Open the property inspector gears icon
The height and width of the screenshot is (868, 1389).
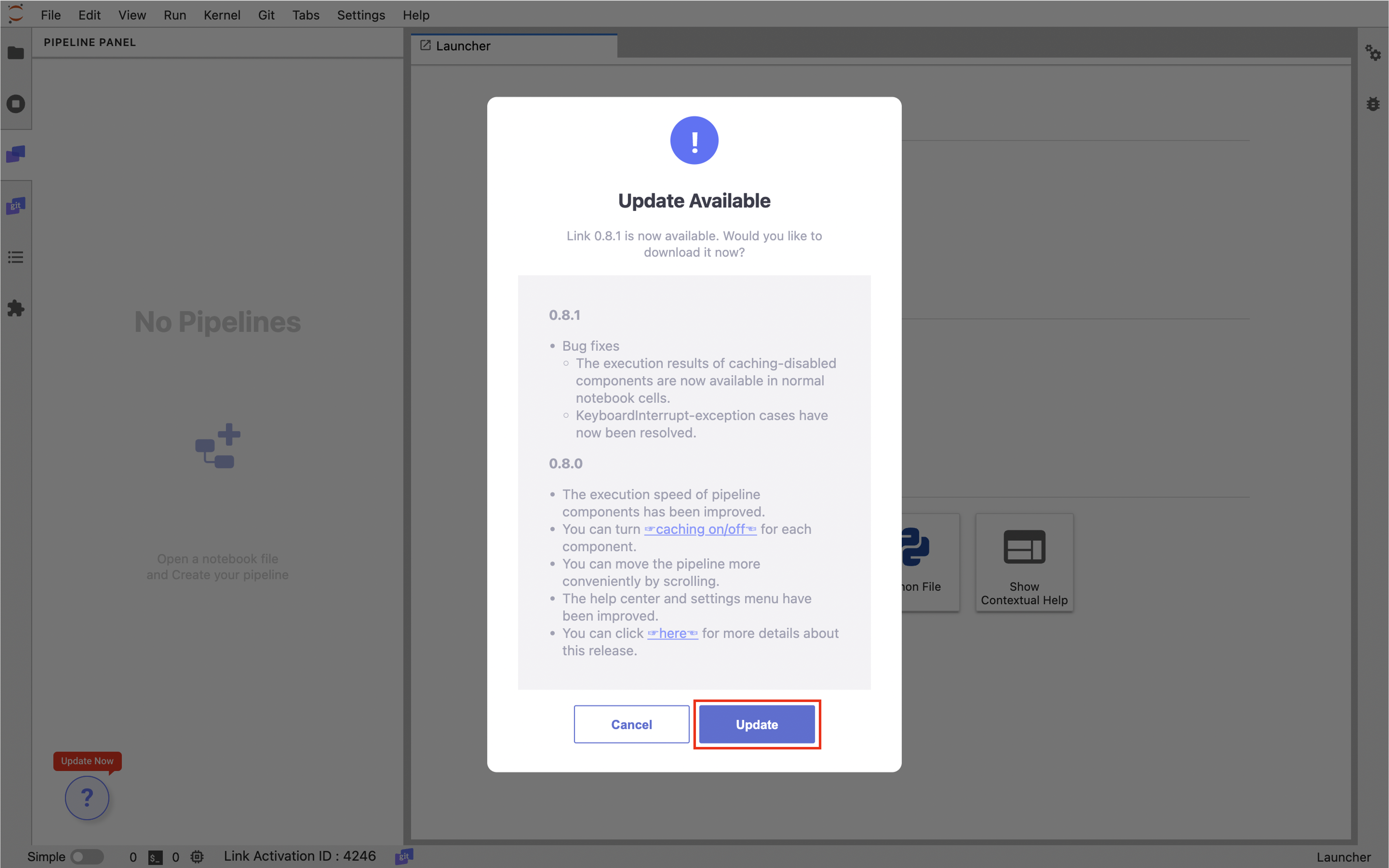point(1372,53)
